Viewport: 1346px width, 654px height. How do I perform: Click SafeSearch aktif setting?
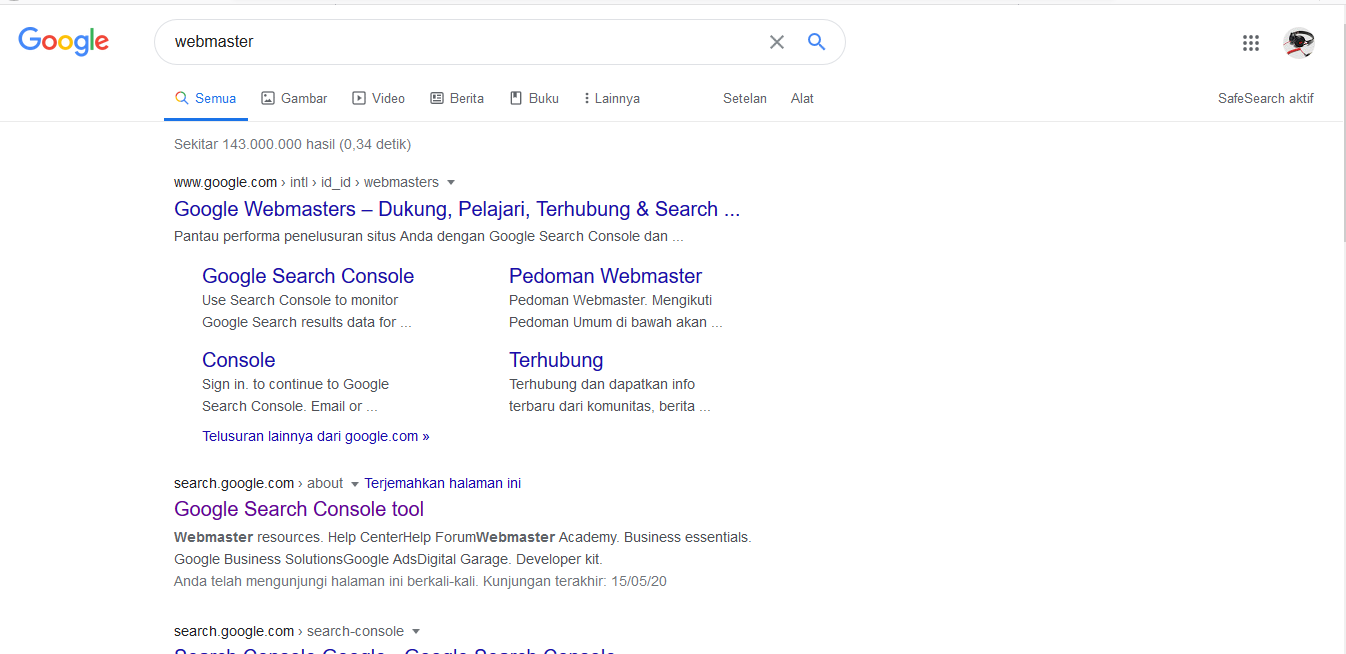click(1265, 98)
